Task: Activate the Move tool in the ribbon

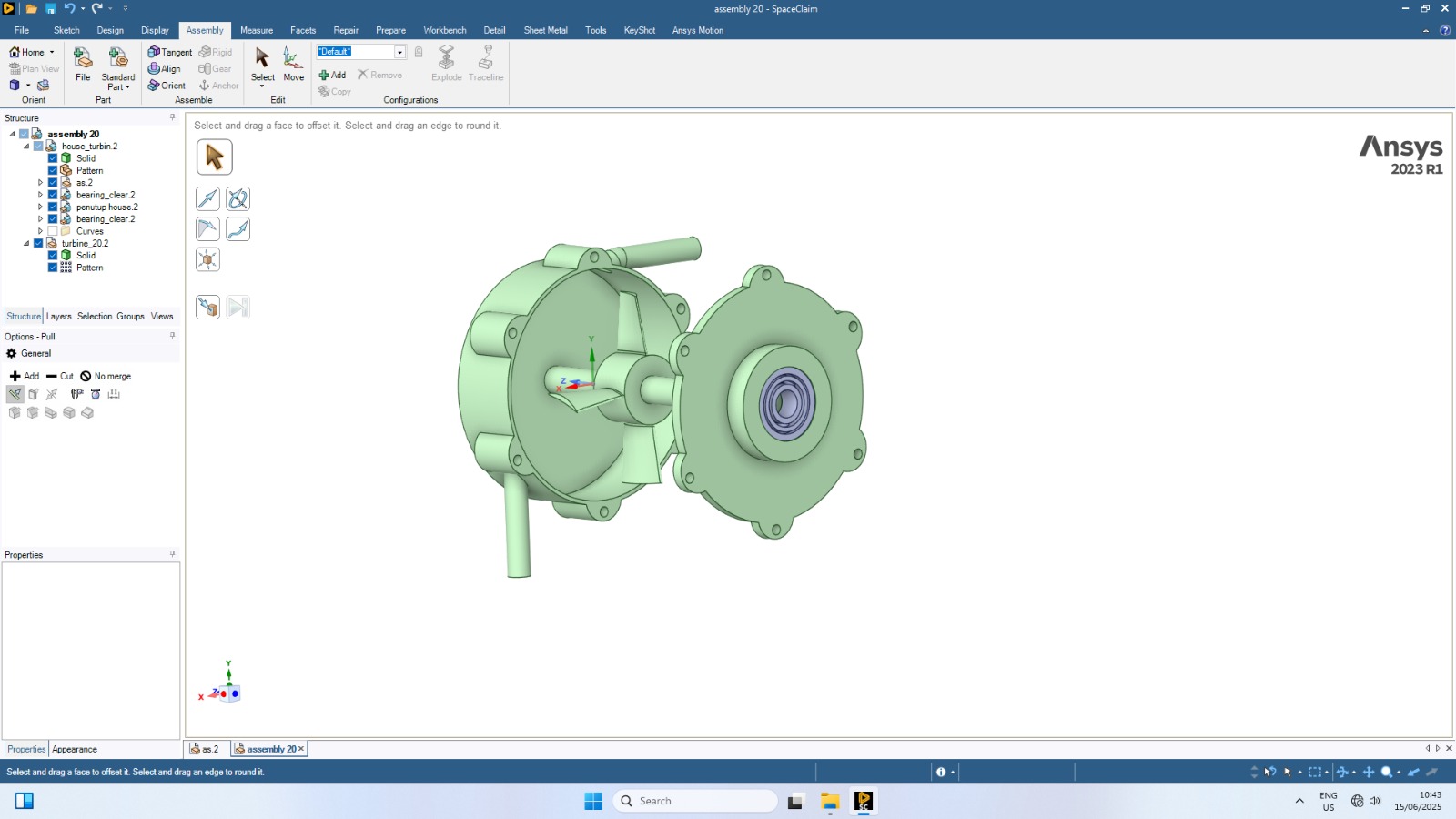Action: coord(293,64)
